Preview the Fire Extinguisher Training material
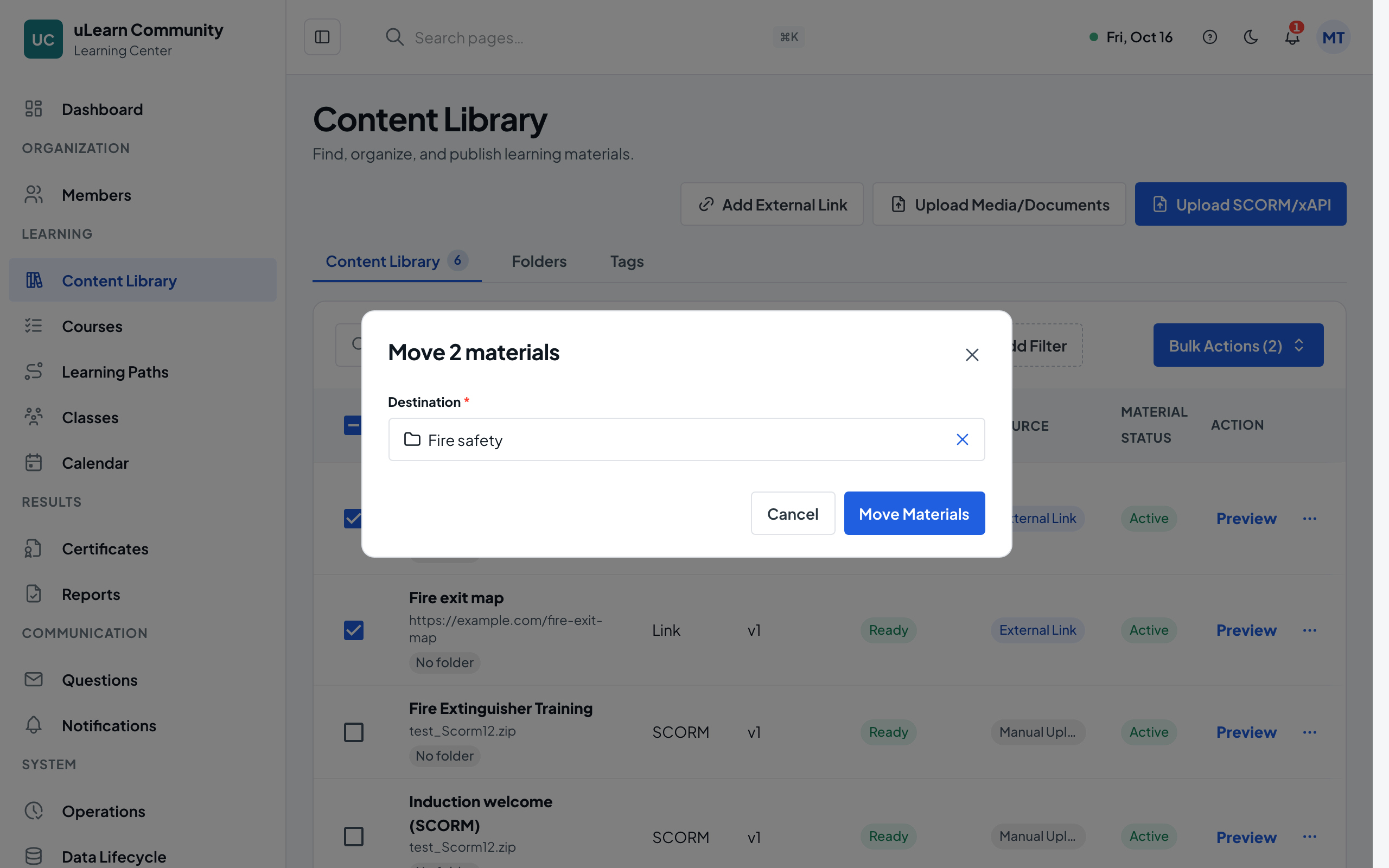This screenshot has height=868, width=1389. coord(1246,732)
